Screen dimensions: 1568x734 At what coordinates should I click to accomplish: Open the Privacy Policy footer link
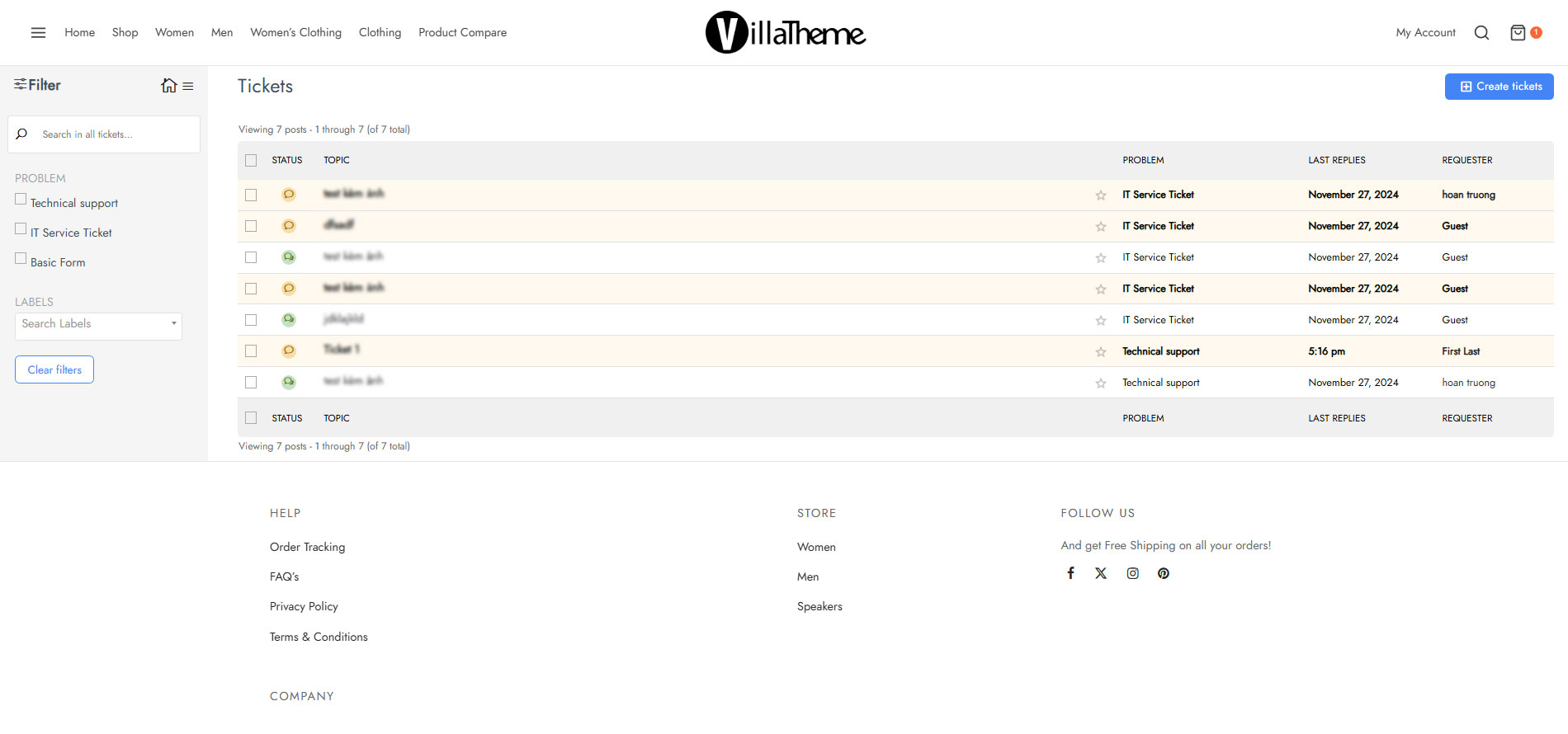pos(304,606)
